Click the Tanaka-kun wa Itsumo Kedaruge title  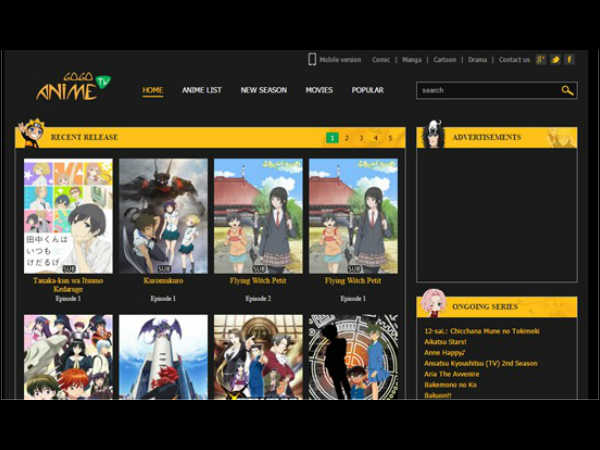pyautogui.click(x=68, y=285)
